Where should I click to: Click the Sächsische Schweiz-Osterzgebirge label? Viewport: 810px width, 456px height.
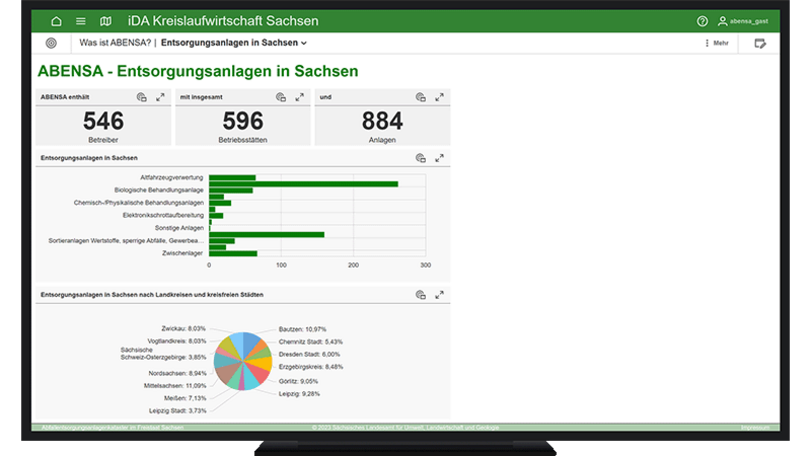[163, 353]
